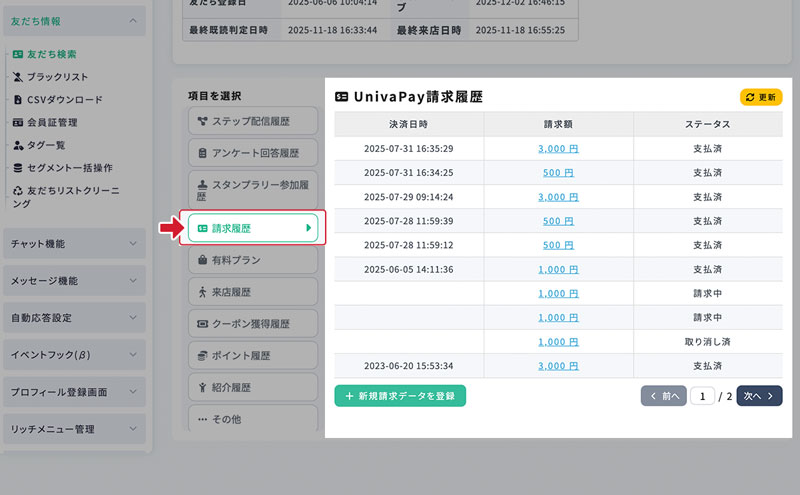Expand the リッチメニュー管理 section
The width and height of the screenshot is (800, 495).
(x=133, y=429)
